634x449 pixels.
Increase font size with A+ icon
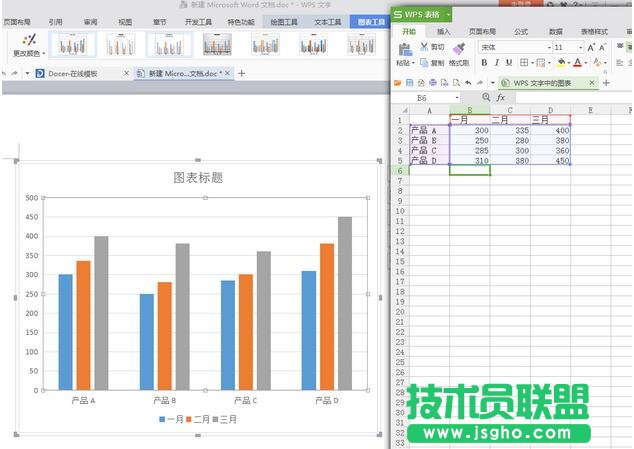pos(591,48)
